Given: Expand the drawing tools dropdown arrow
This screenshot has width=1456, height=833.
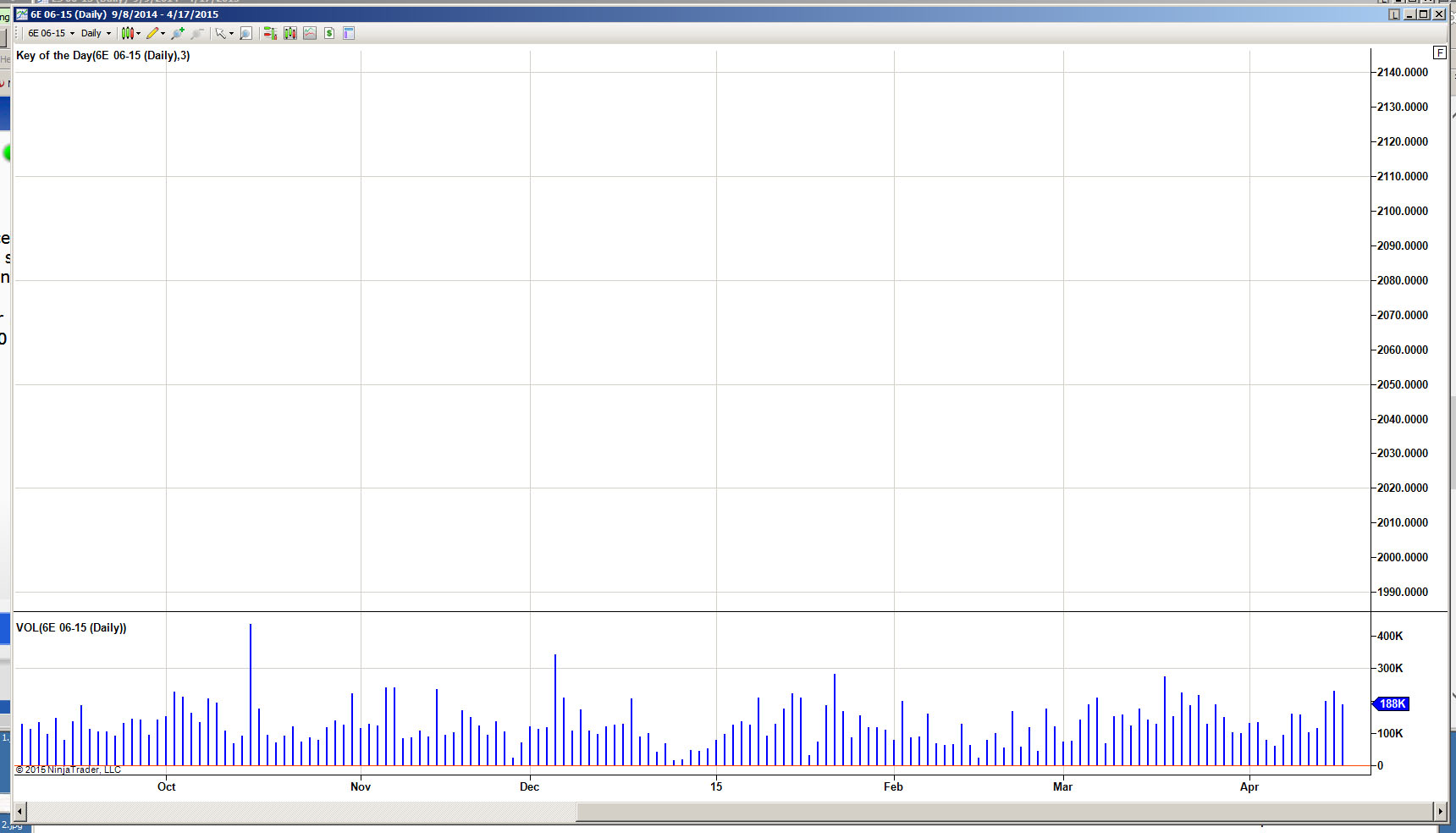Looking at the screenshot, I should pyautogui.click(x=163, y=34).
